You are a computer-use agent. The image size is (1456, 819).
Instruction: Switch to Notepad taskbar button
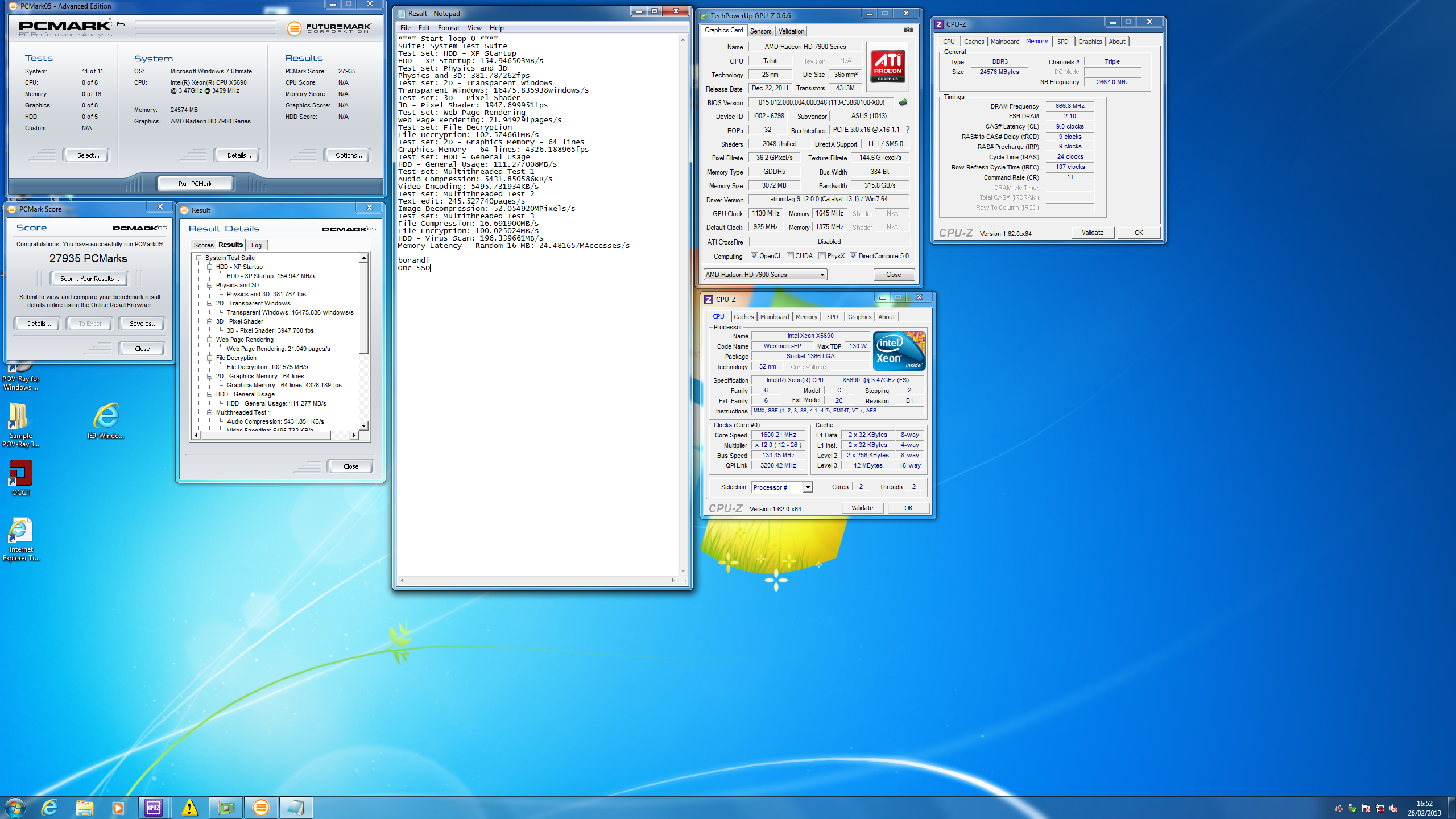coord(296,807)
